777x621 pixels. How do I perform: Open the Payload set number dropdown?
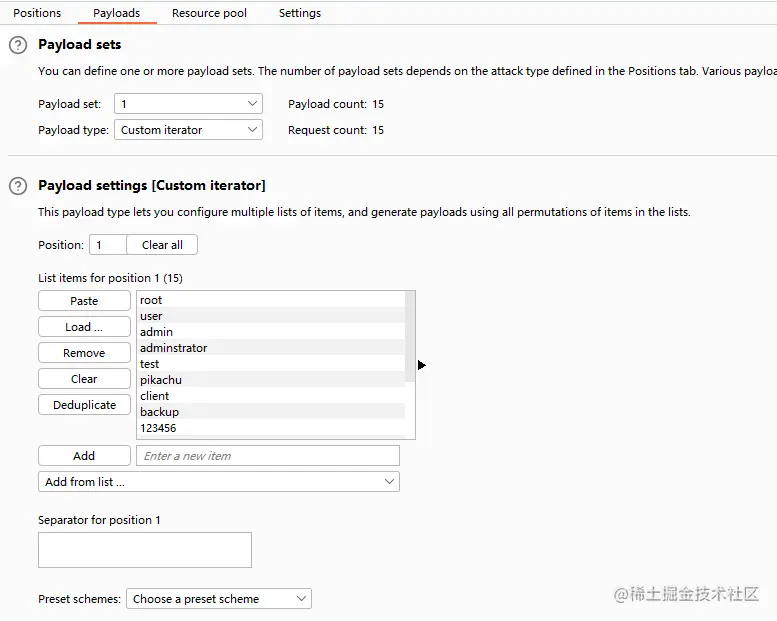(x=188, y=104)
